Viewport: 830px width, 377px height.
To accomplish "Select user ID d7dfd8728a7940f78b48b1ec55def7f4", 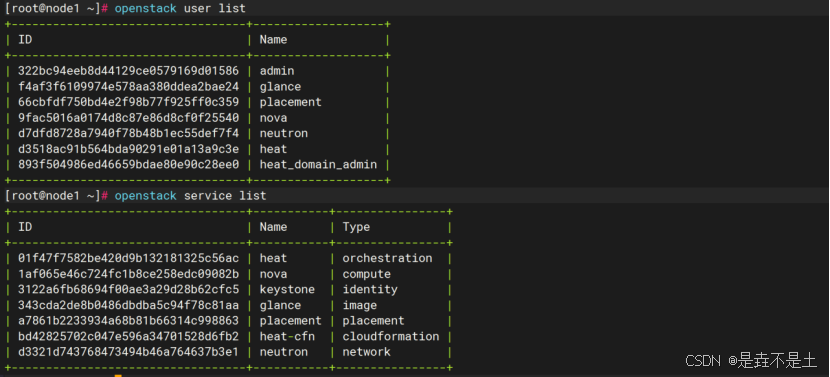I will click(x=128, y=133).
